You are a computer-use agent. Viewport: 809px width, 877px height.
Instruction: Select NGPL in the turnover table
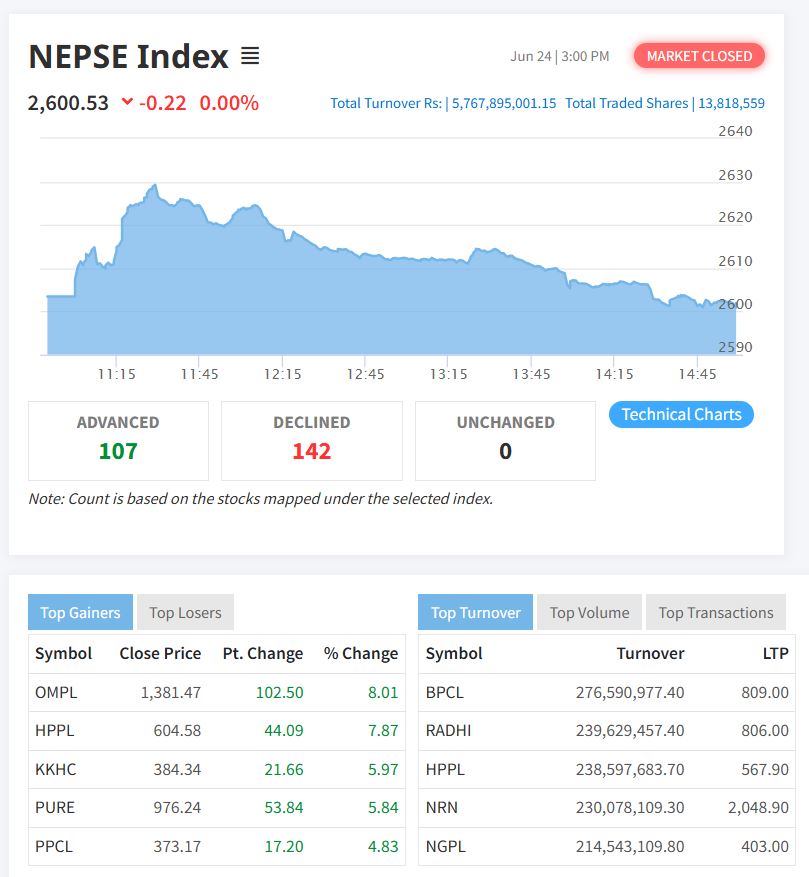[445, 846]
